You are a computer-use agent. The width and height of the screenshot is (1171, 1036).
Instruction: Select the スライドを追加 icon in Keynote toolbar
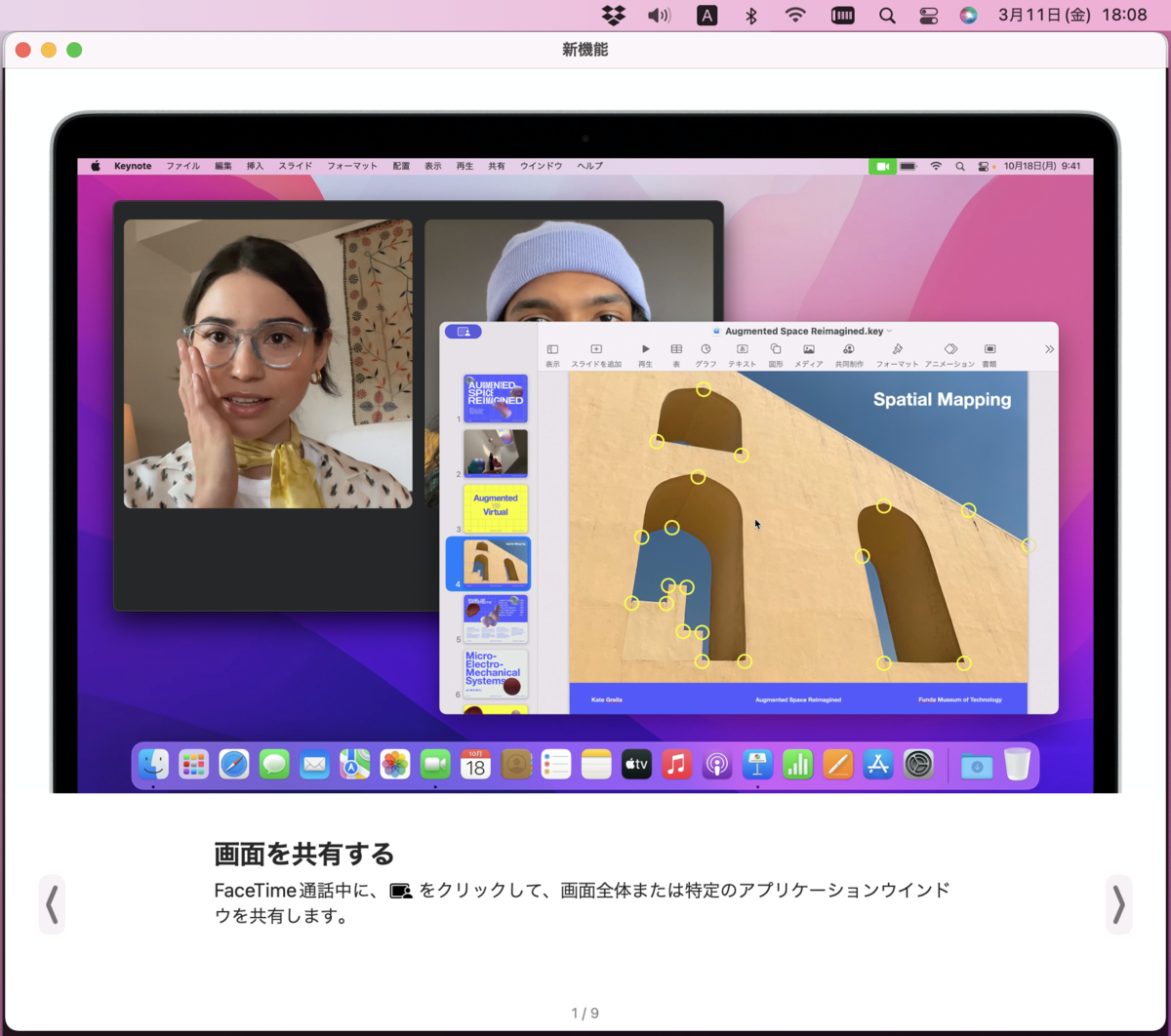595,348
